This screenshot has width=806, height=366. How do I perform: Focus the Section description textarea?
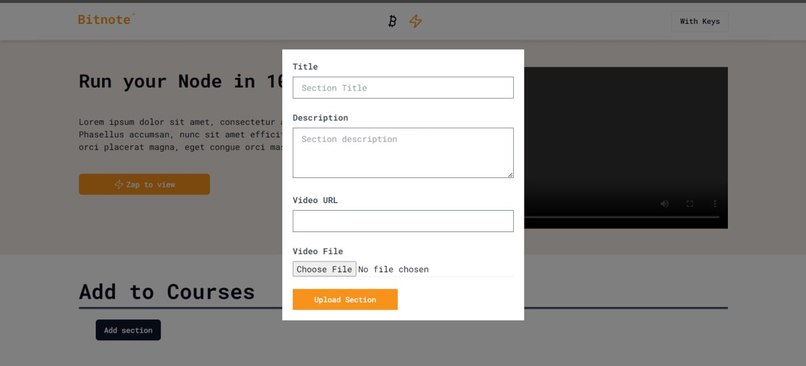click(403, 153)
